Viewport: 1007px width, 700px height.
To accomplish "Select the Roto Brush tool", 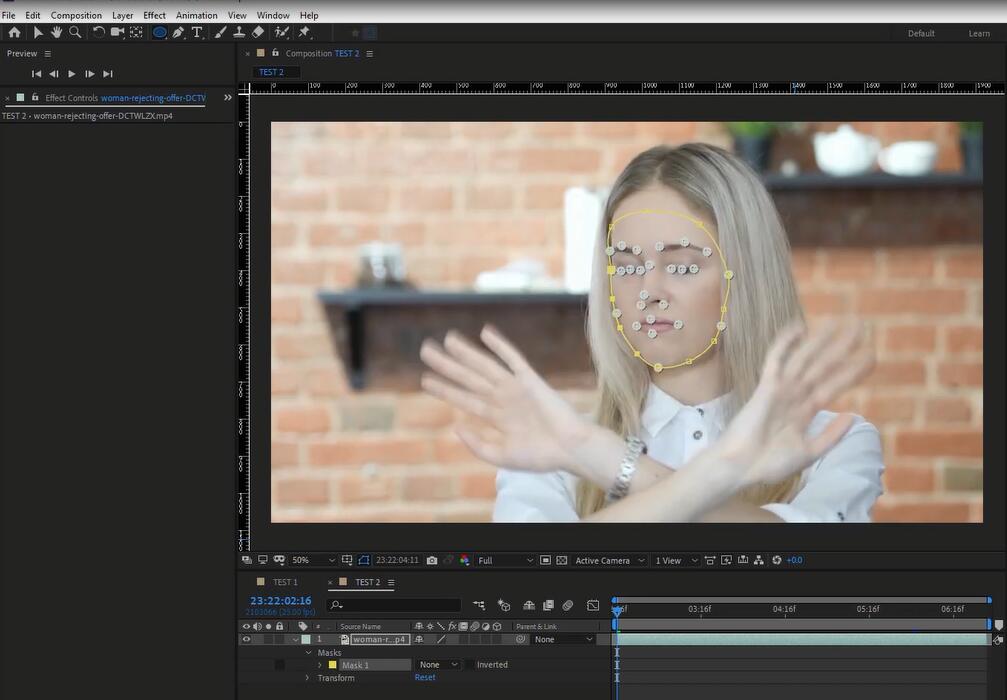I will (281, 32).
